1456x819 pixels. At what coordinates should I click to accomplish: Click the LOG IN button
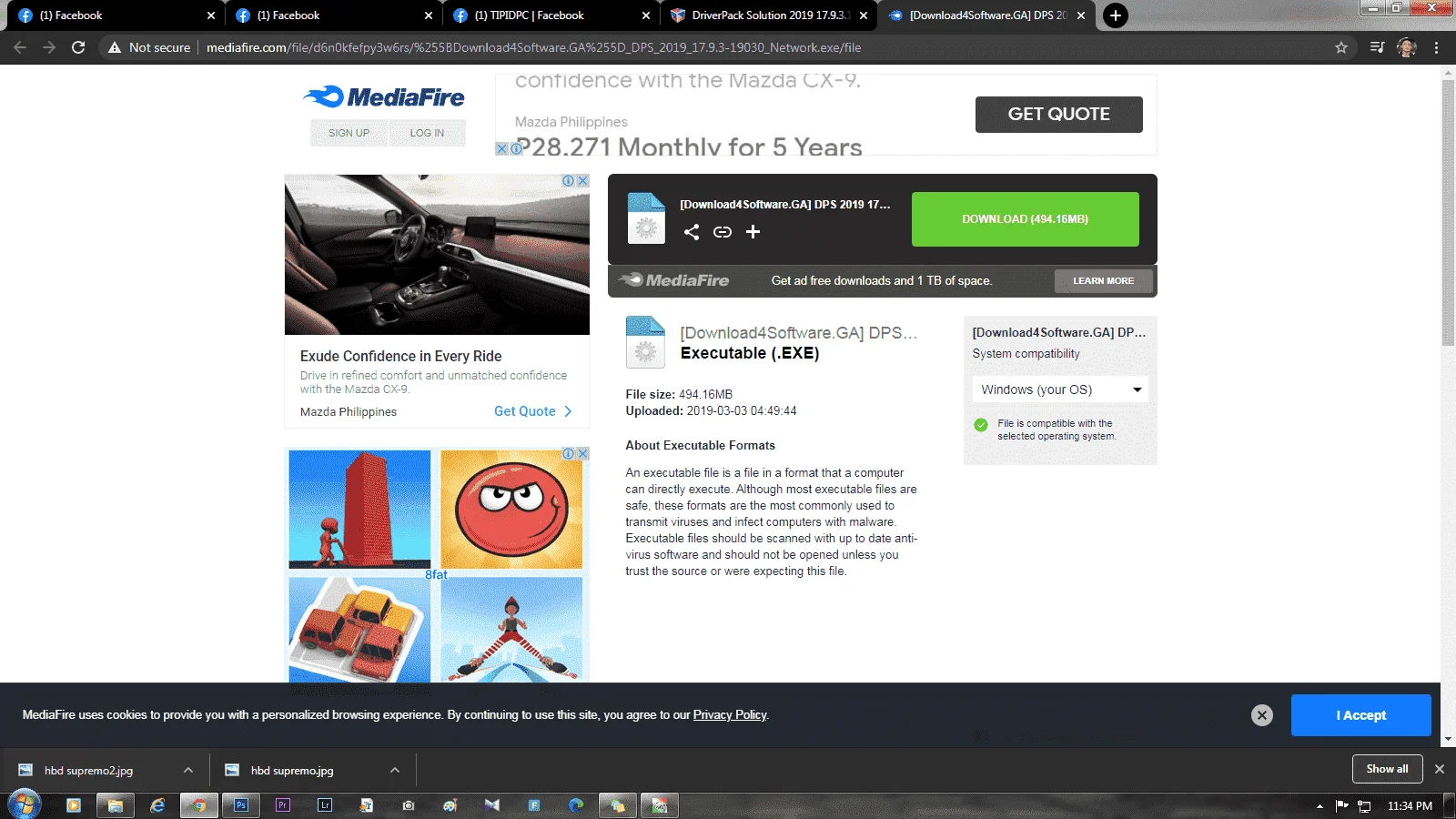(427, 133)
